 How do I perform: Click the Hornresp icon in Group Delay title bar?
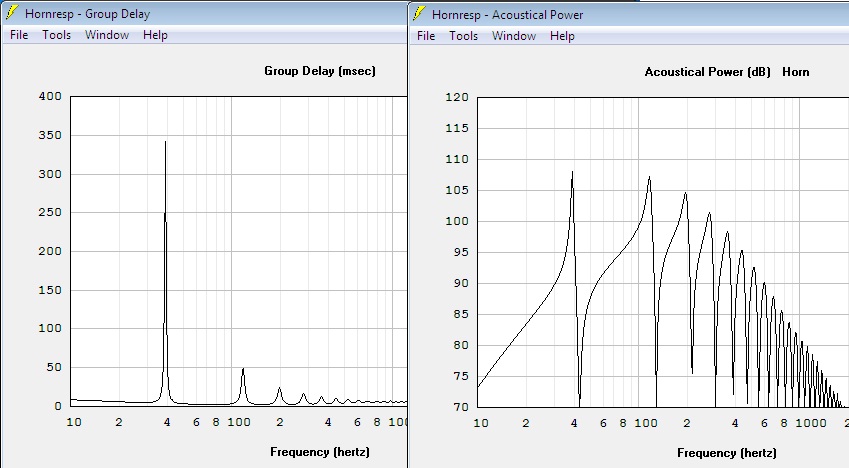12,12
